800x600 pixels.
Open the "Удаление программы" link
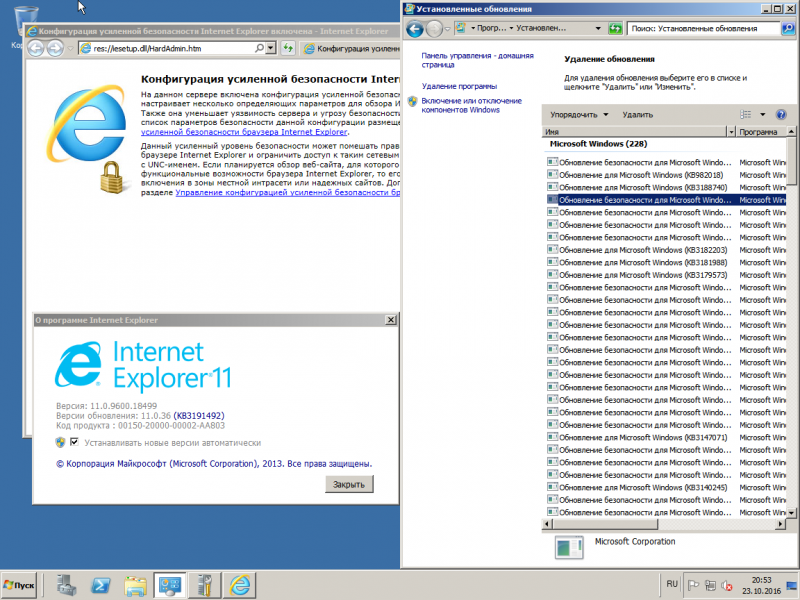pos(459,86)
